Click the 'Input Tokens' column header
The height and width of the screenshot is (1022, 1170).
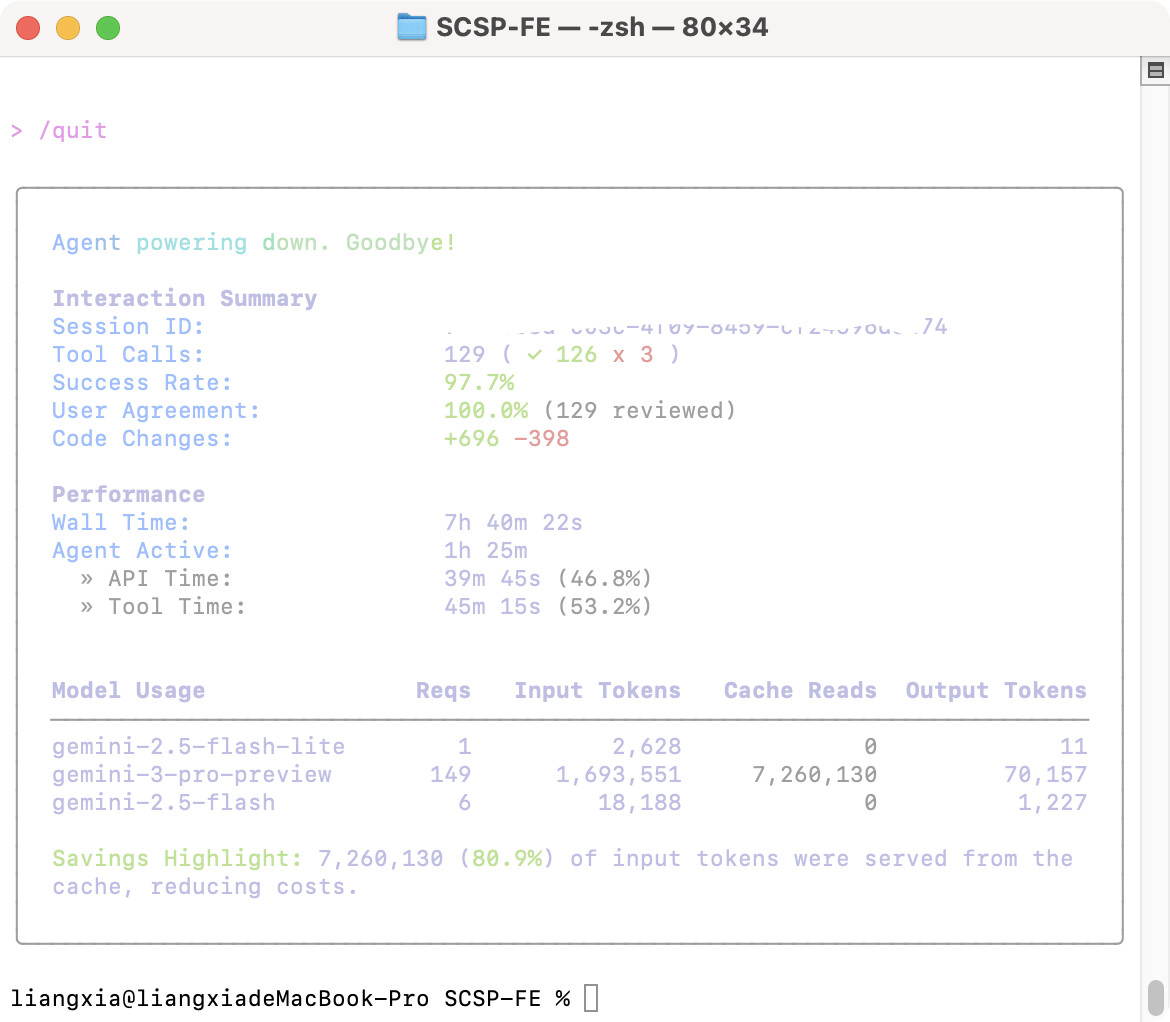point(598,691)
